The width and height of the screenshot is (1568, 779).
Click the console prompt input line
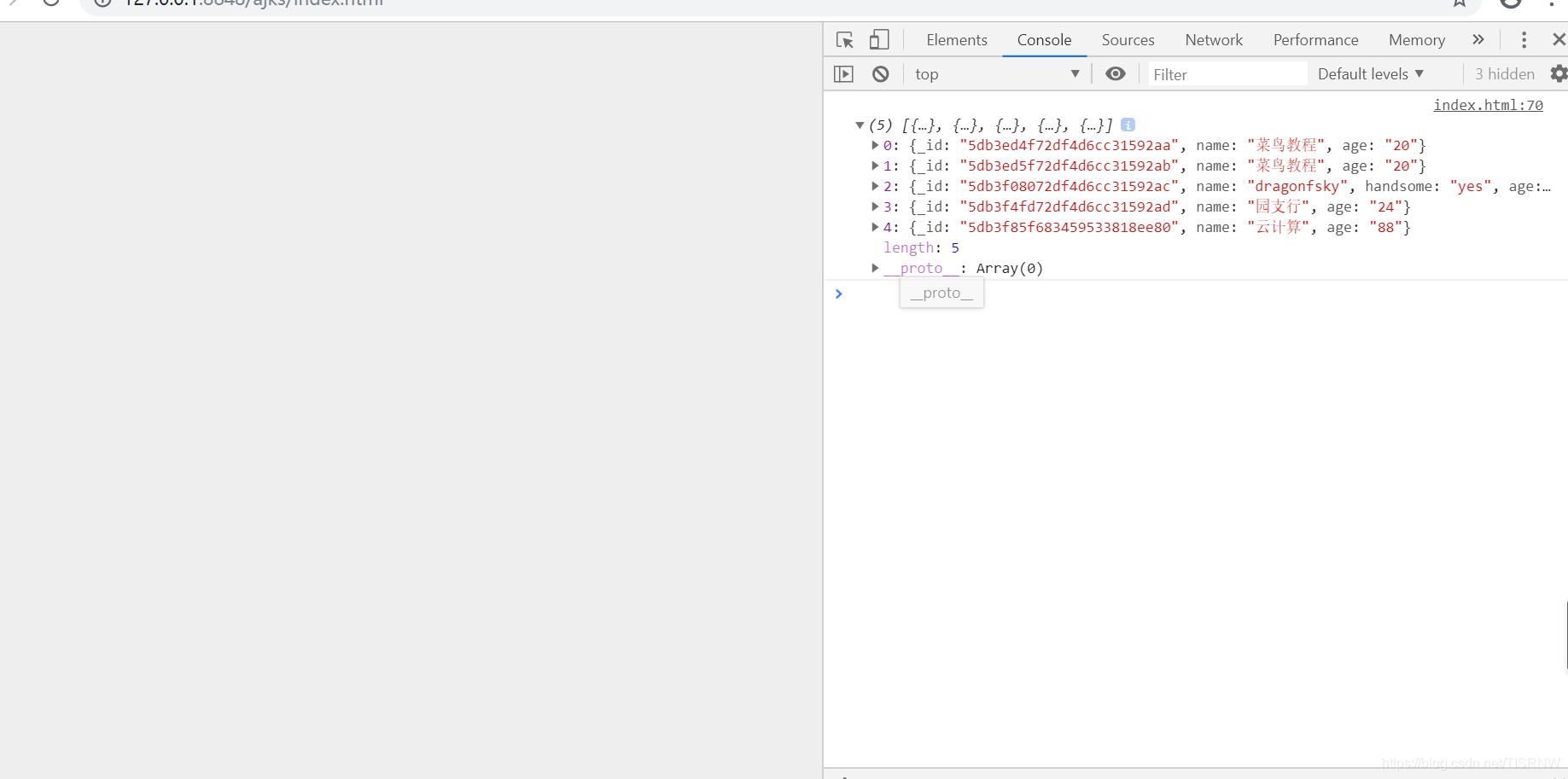[x=1195, y=294]
